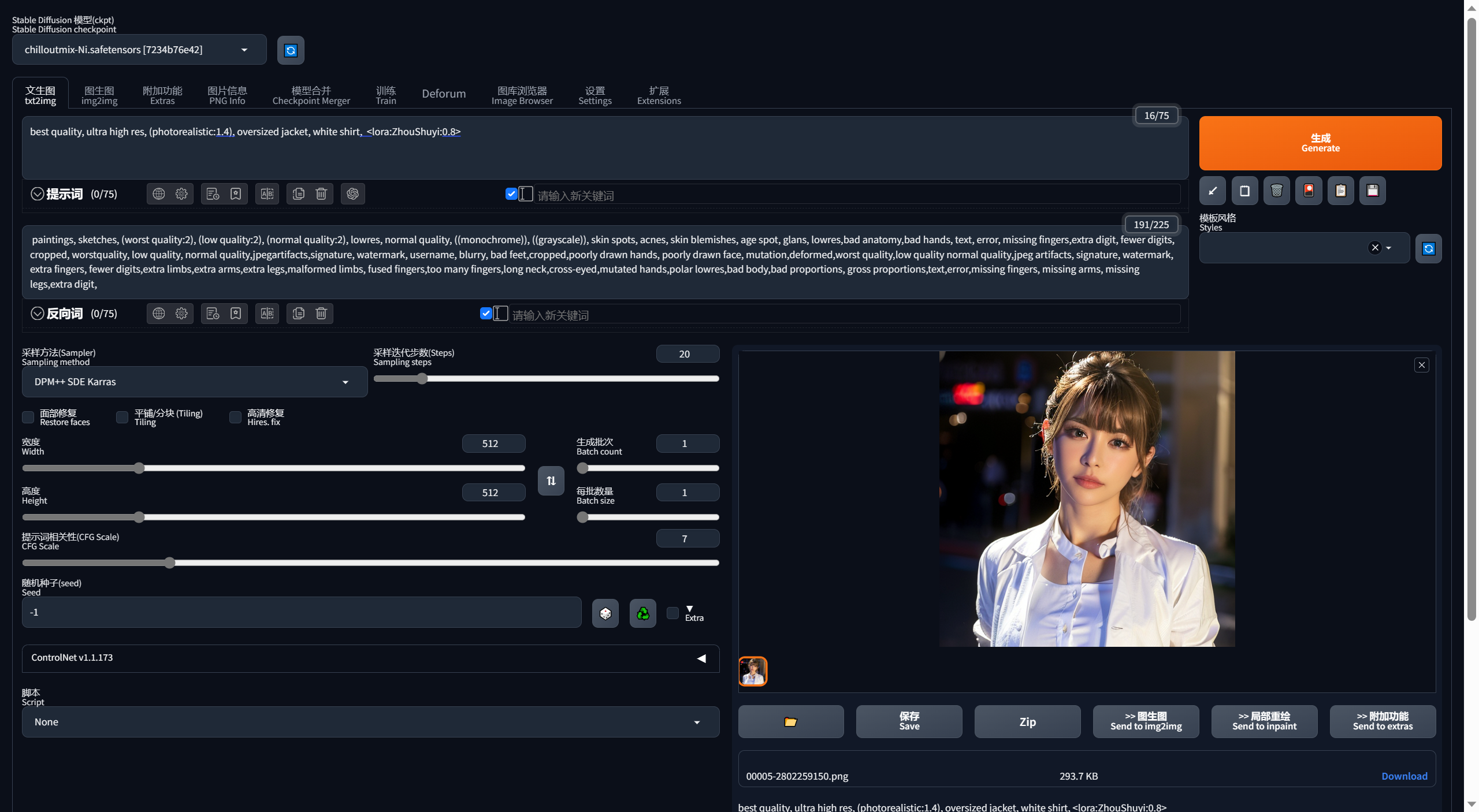Click the arrow icon to read last prompt
This screenshot has height=812, width=1479.
point(1213,191)
